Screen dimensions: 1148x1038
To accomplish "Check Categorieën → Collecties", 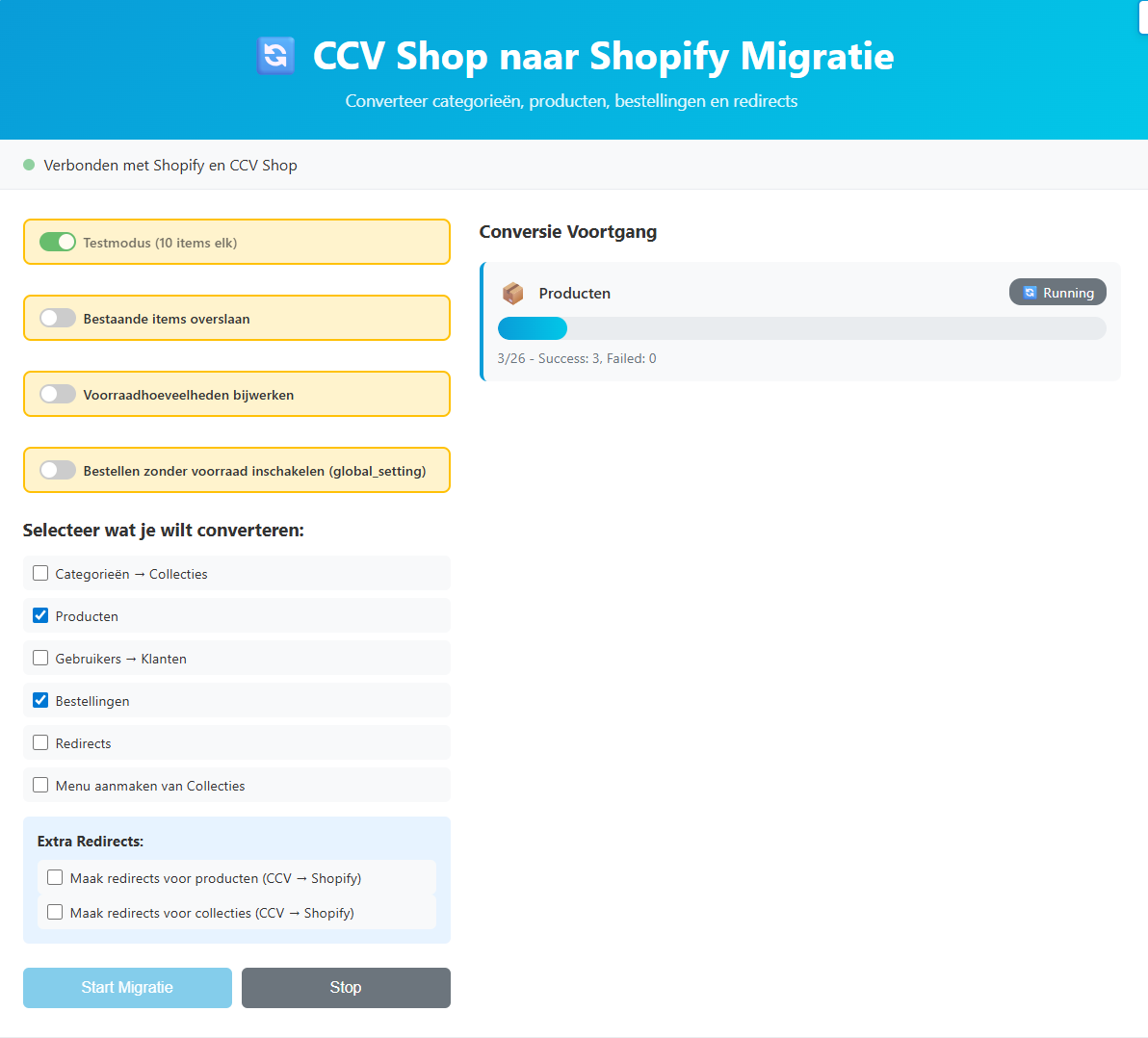I will 40,572.
